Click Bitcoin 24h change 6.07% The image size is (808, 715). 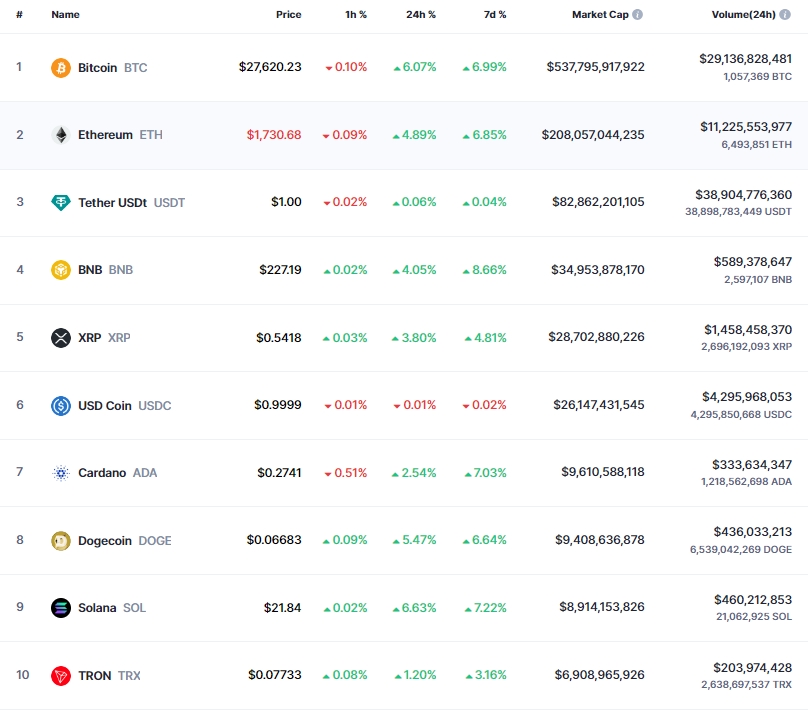[415, 67]
